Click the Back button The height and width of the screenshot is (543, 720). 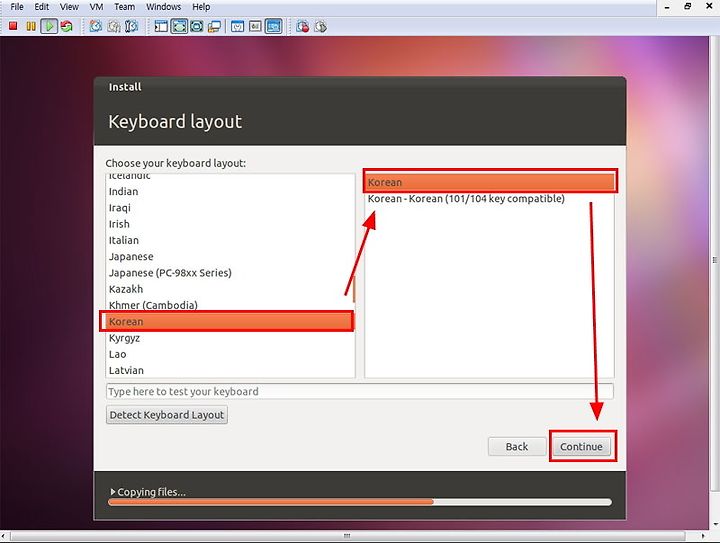click(517, 446)
